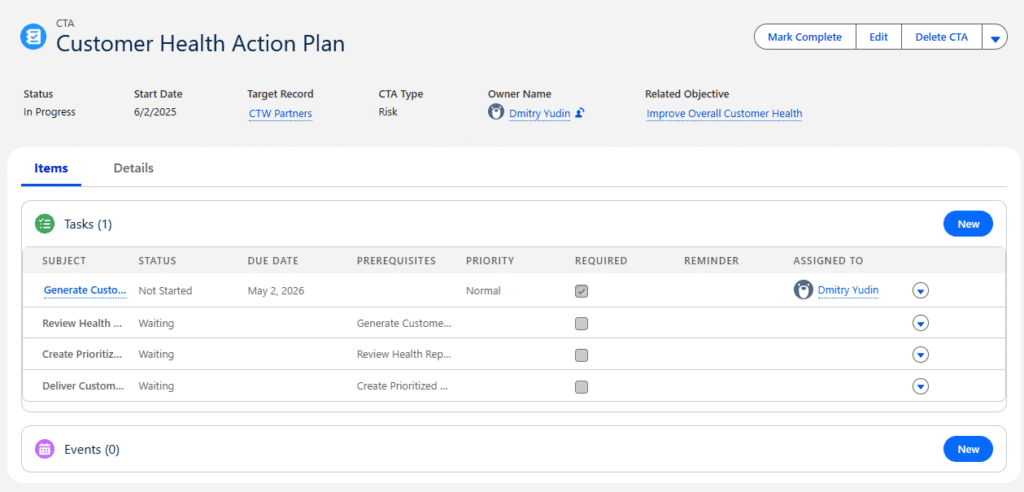Open more actions dropdown next to Delete CTA
This screenshot has height=492, width=1024.
tap(994, 38)
